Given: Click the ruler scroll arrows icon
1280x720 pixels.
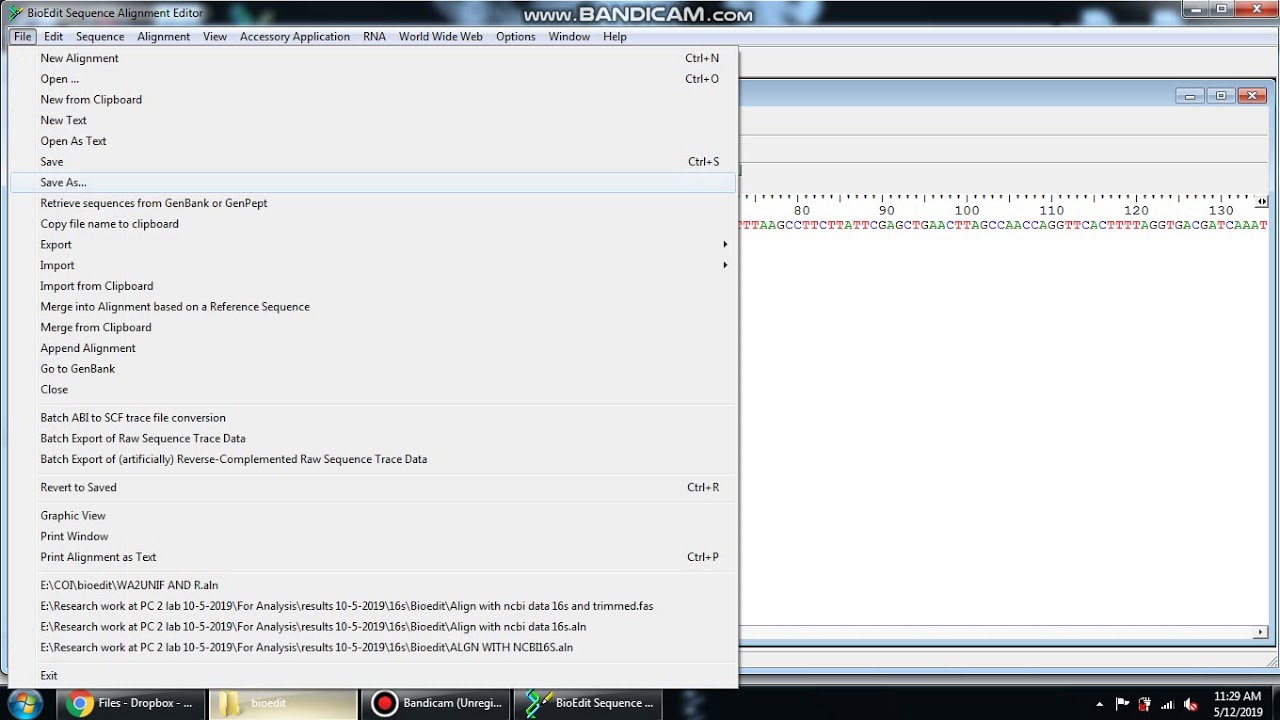Looking at the screenshot, I should tap(1262, 202).
